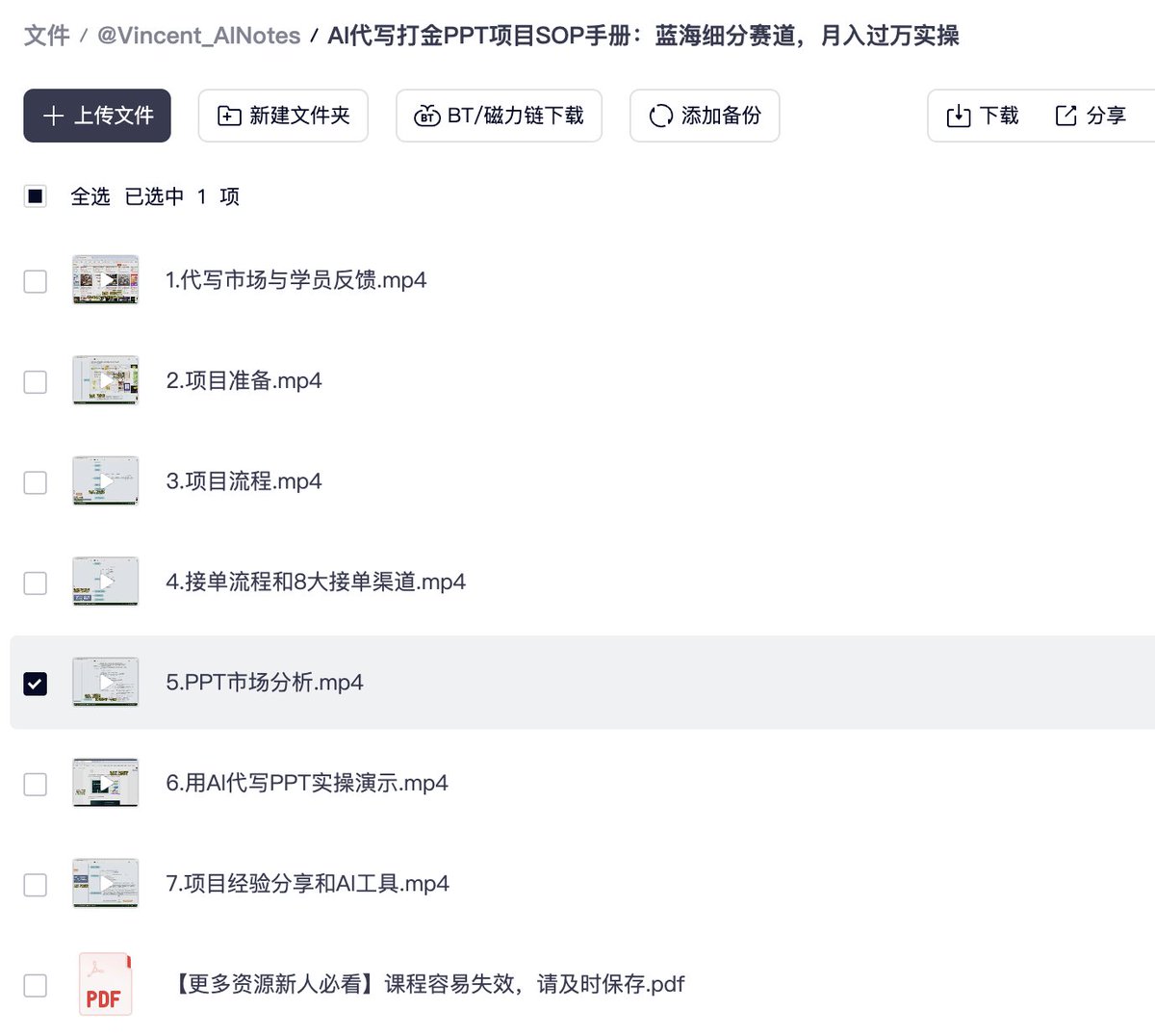
Task: Open file name 7.项目经验分享和AI工具.mp4
Action: click(x=307, y=884)
